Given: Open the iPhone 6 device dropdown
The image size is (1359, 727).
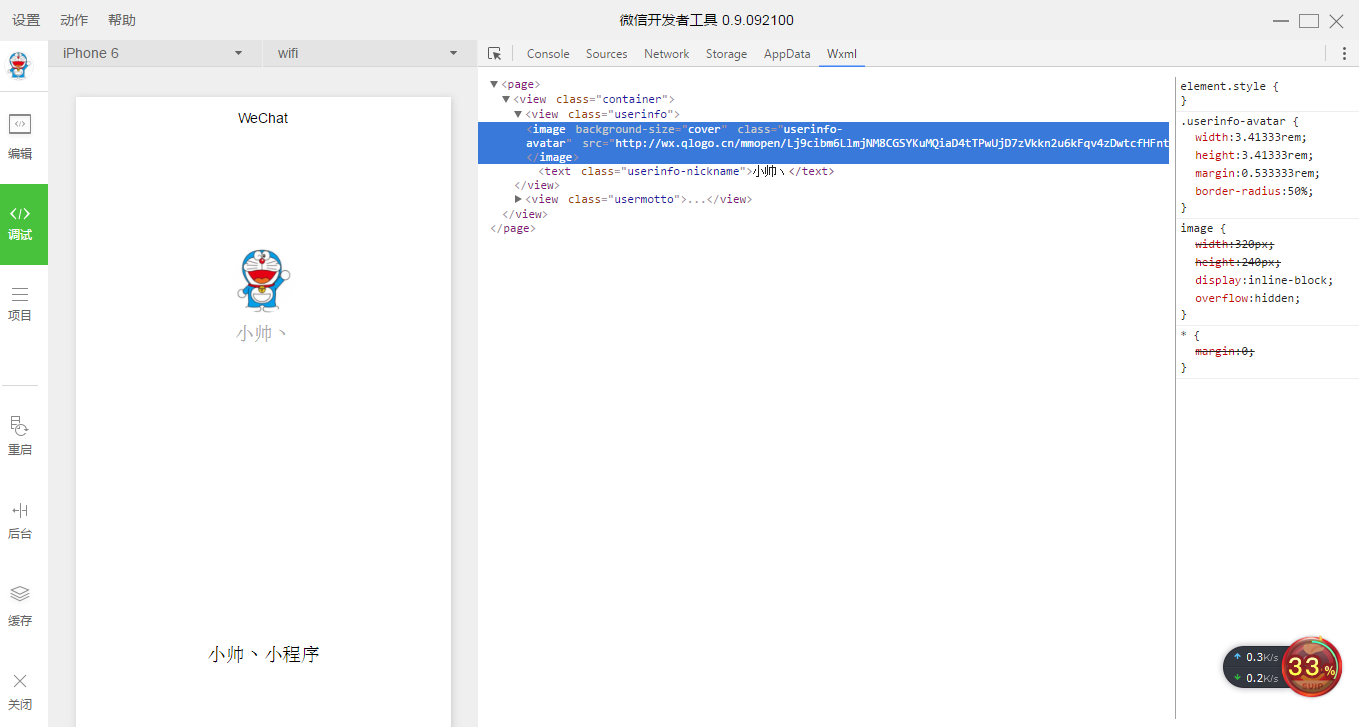Looking at the screenshot, I should tap(153, 53).
